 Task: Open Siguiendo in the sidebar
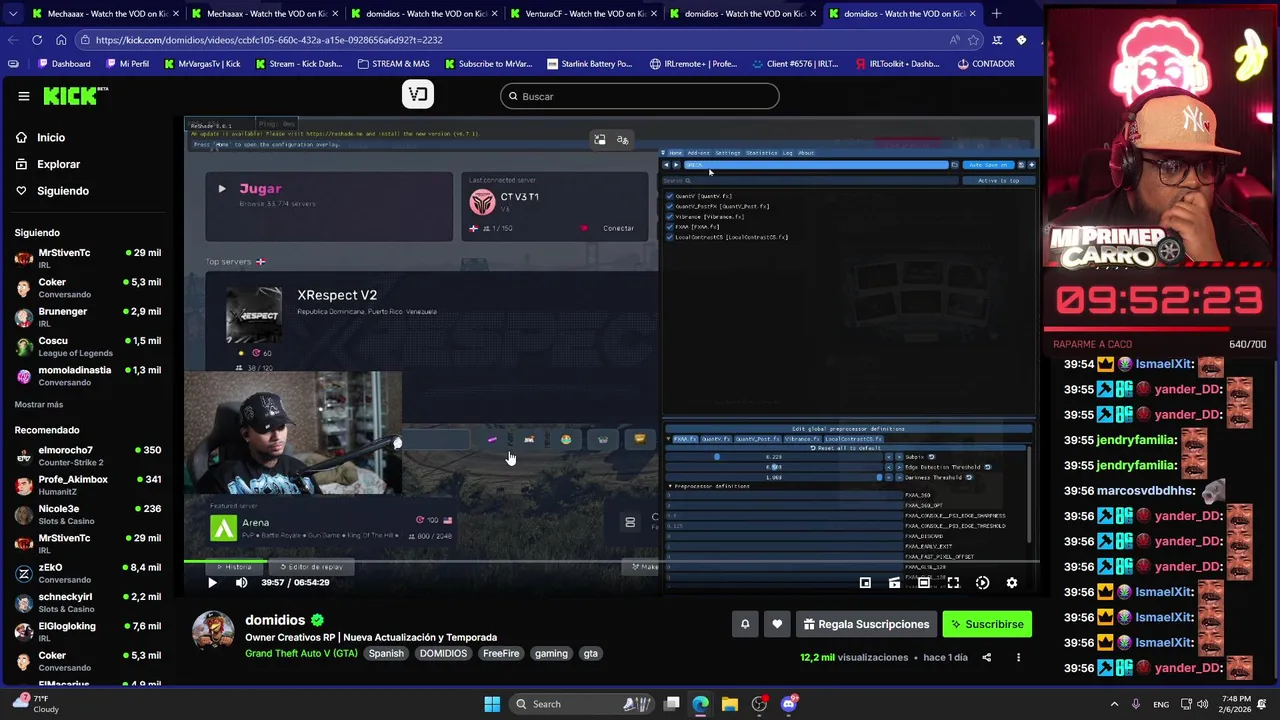[x=62, y=191]
